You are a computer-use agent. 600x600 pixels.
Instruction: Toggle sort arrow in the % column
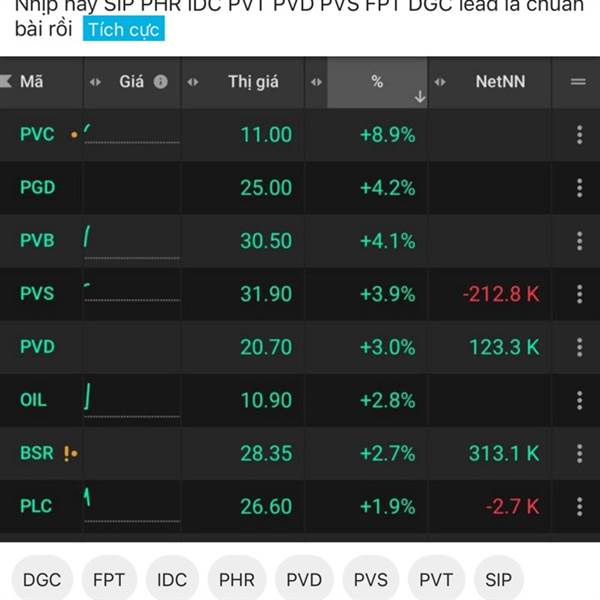click(420, 96)
